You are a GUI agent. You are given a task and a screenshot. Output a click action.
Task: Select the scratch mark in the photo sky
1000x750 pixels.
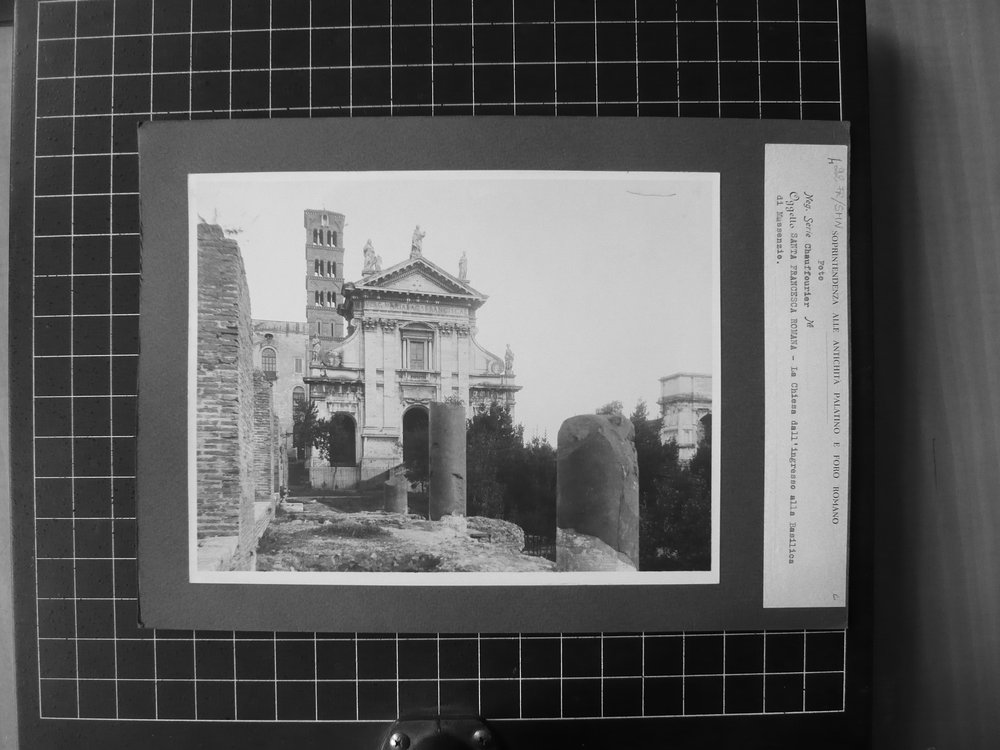point(651,193)
